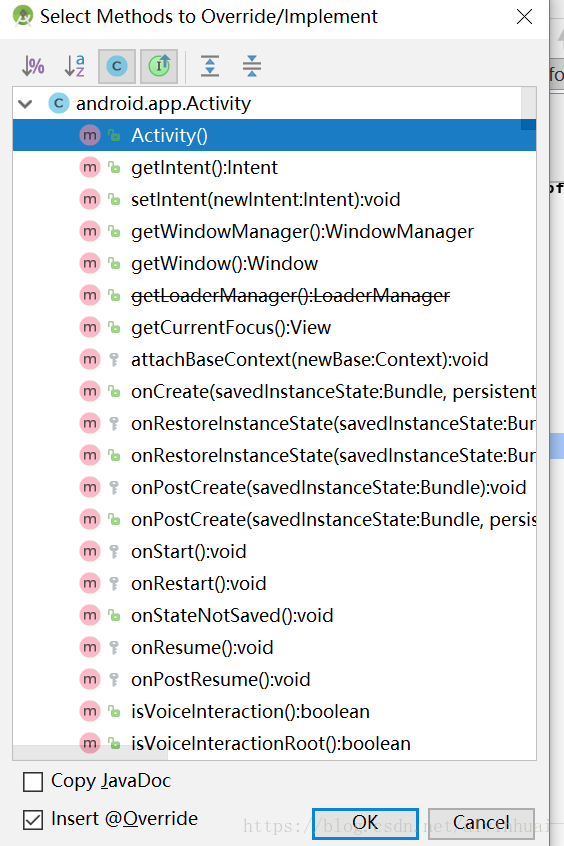Image resolution: width=564 pixels, height=846 pixels.
Task: Select getWindow():Window method
Action: point(274,263)
